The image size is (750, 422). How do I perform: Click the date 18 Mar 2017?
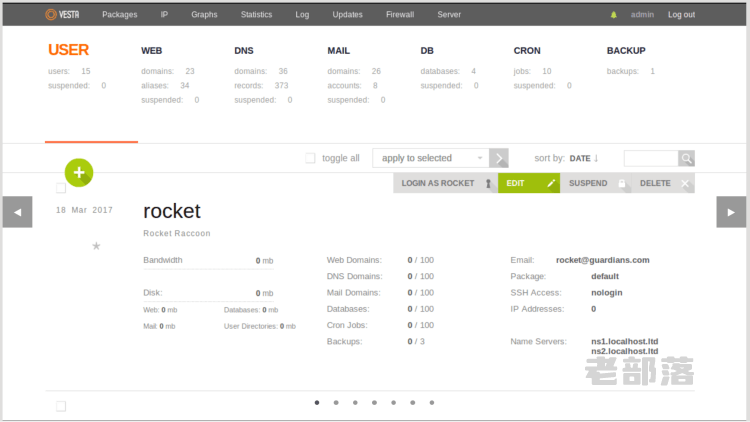[x=84, y=210]
